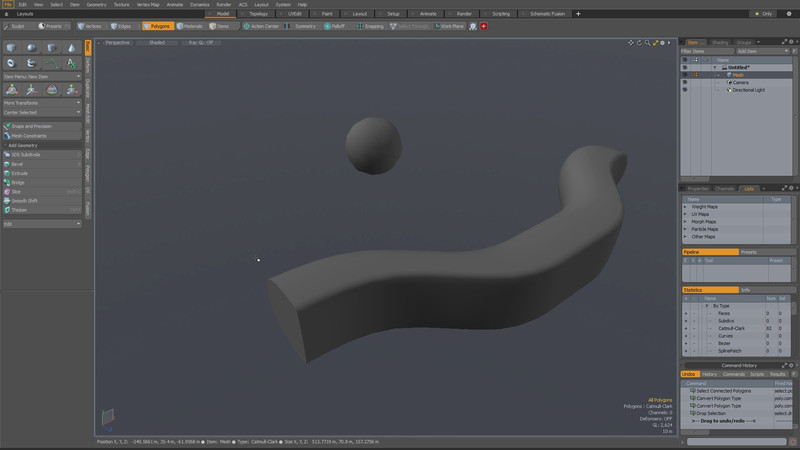Viewport: 800px width, 450px height.
Task: Switch to the UVEdit layout tab
Action: click(x=295, y=14)
